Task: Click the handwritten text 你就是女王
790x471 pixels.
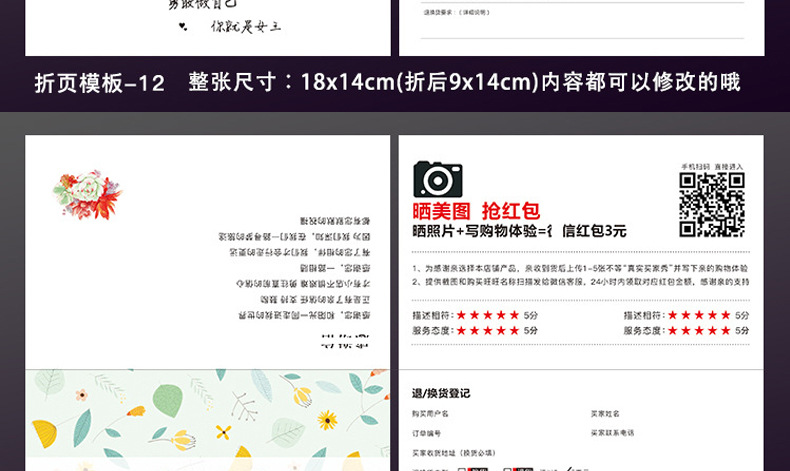Action: point(246,26)
